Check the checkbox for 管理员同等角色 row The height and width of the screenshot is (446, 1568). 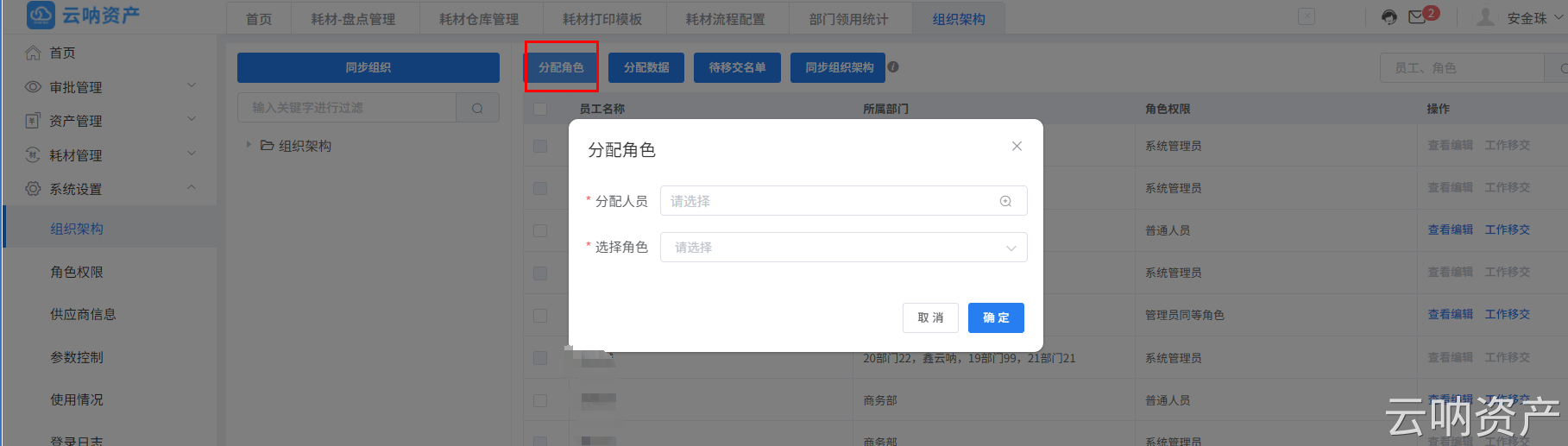540,316
